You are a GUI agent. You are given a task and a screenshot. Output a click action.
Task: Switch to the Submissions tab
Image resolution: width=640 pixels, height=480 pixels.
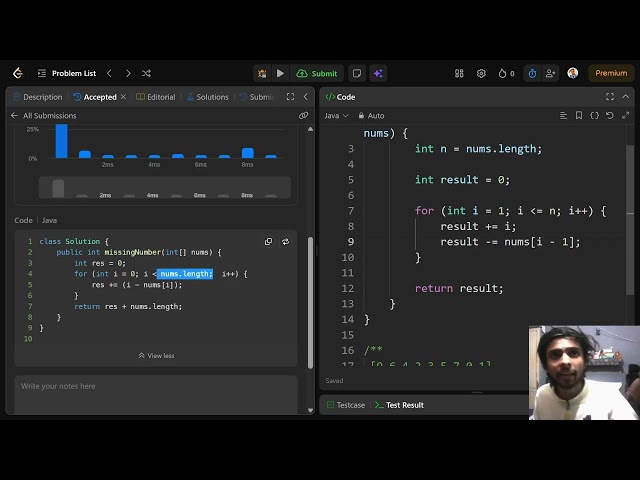coord(257,97)
